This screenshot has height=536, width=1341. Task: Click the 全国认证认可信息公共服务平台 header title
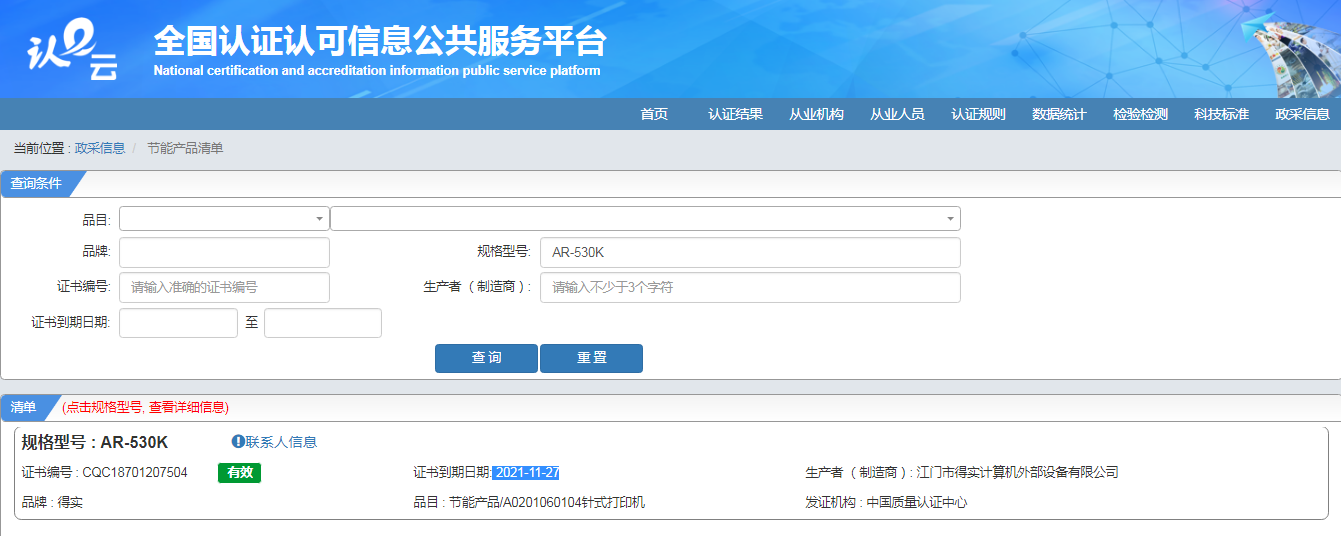(x=380, y=41)
